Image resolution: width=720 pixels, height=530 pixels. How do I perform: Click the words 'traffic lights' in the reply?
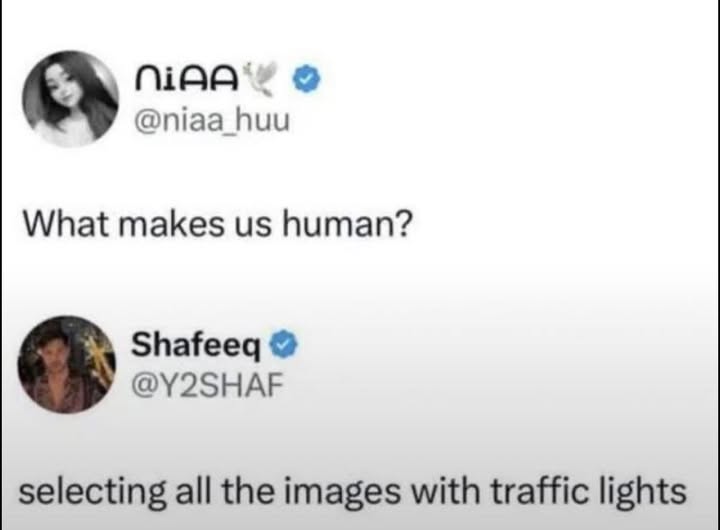(x=589, y=492)
